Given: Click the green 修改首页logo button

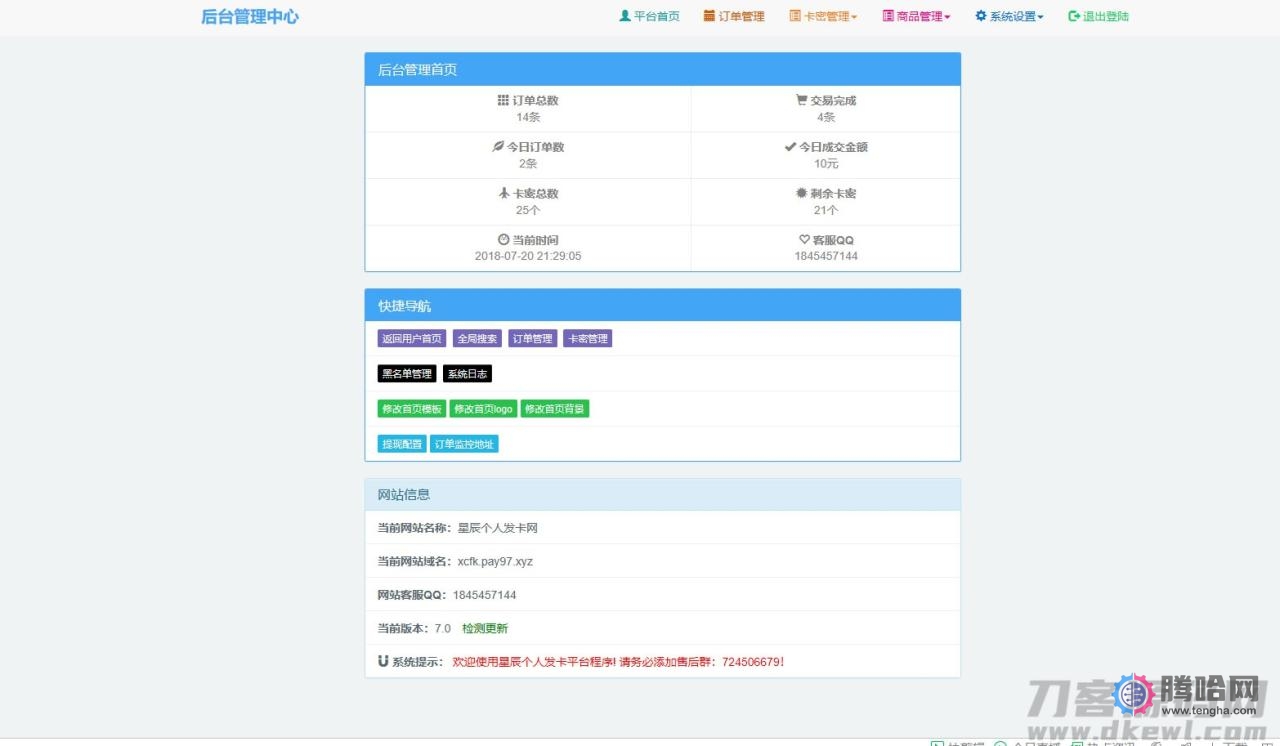Looking at the screenshot, I should 483,409.
